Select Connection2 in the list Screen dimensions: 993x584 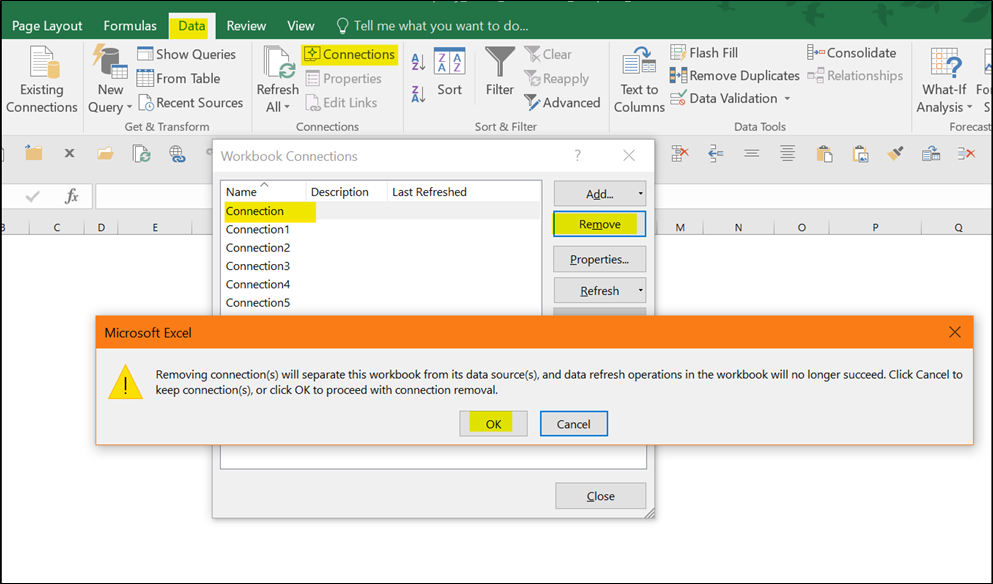pos(381,248)
